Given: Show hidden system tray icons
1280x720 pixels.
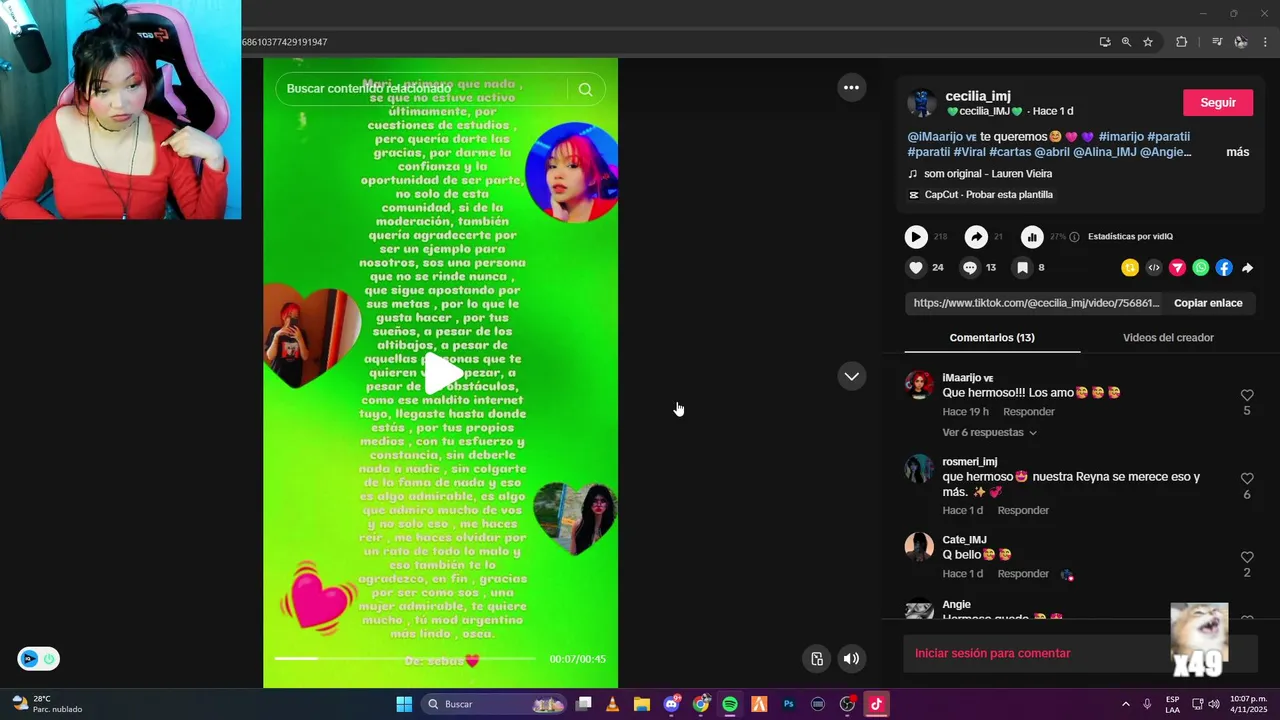Looking at the screenshot, I should coord(1125,704).
